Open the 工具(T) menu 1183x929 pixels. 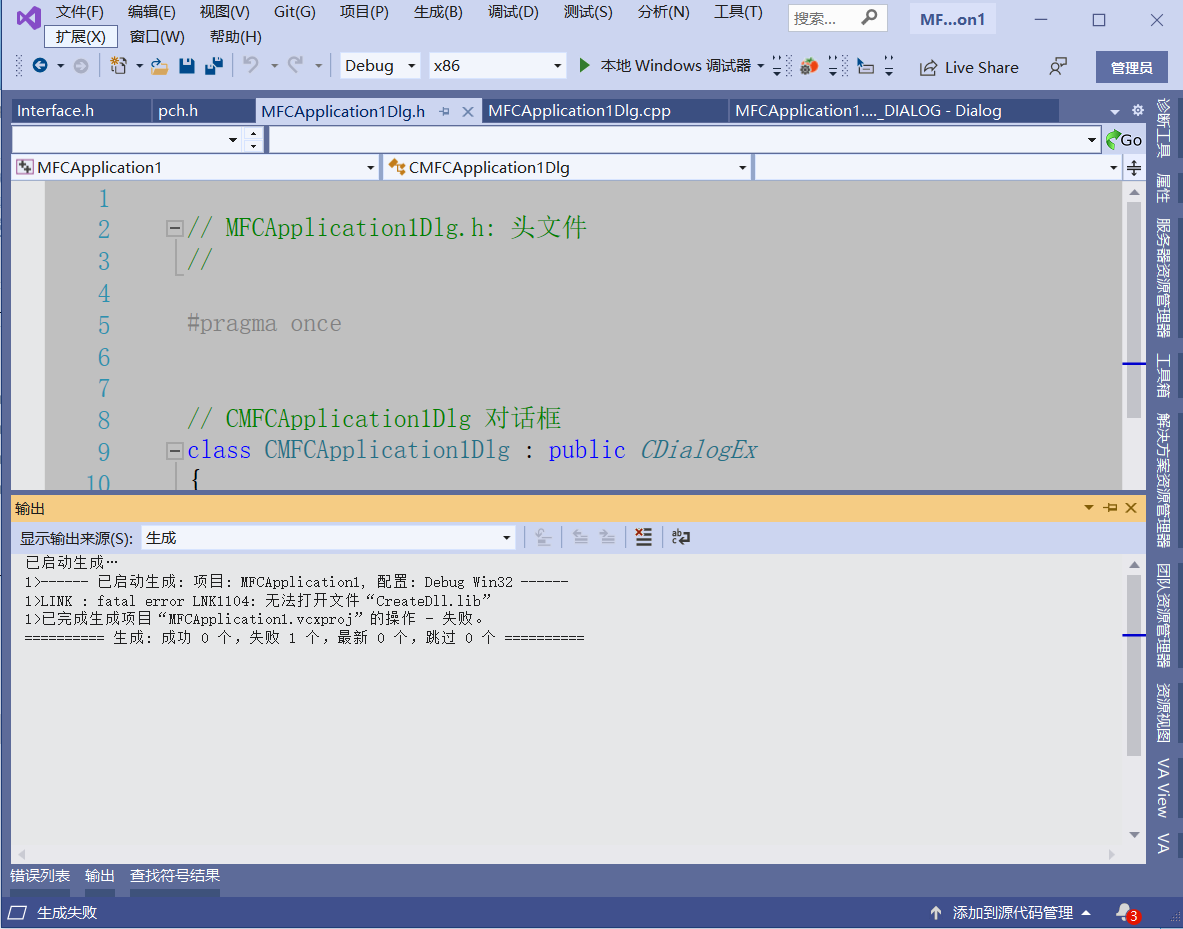click(x=738, y=12)
